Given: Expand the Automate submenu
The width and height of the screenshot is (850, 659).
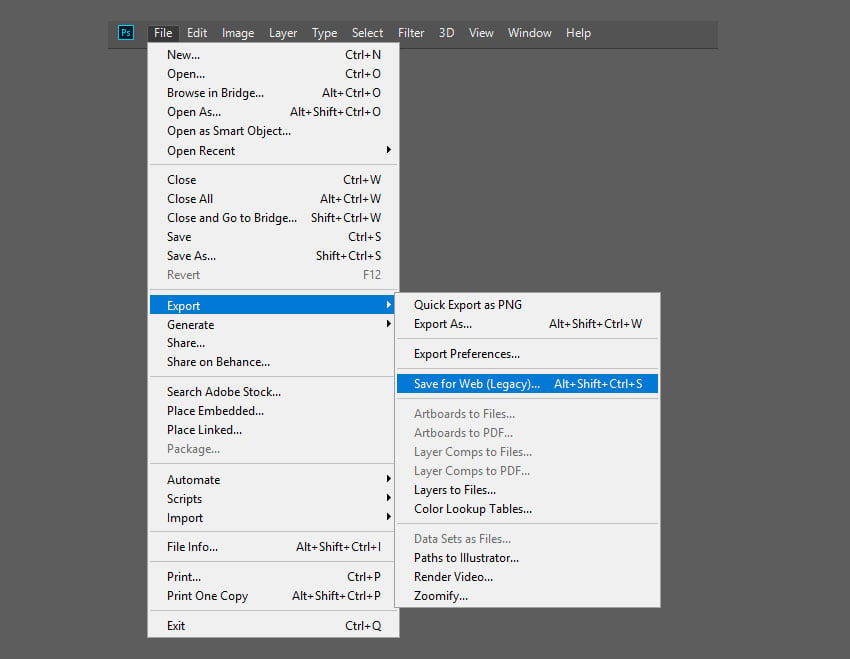Looking at the screenshot, I should click(x=272, y=480).
